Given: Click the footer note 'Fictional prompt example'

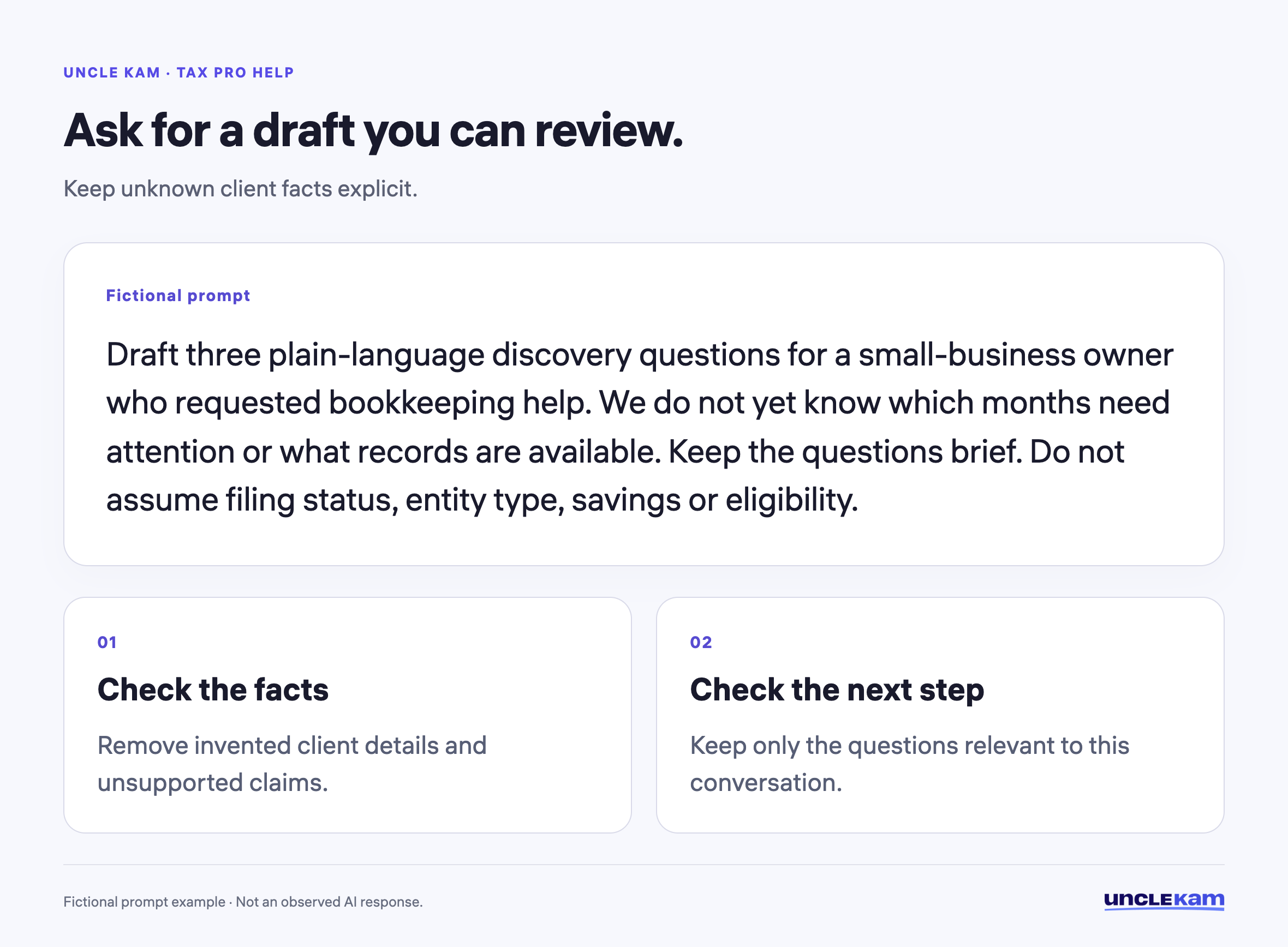Looking at the screenshot, I should point(242,902).
